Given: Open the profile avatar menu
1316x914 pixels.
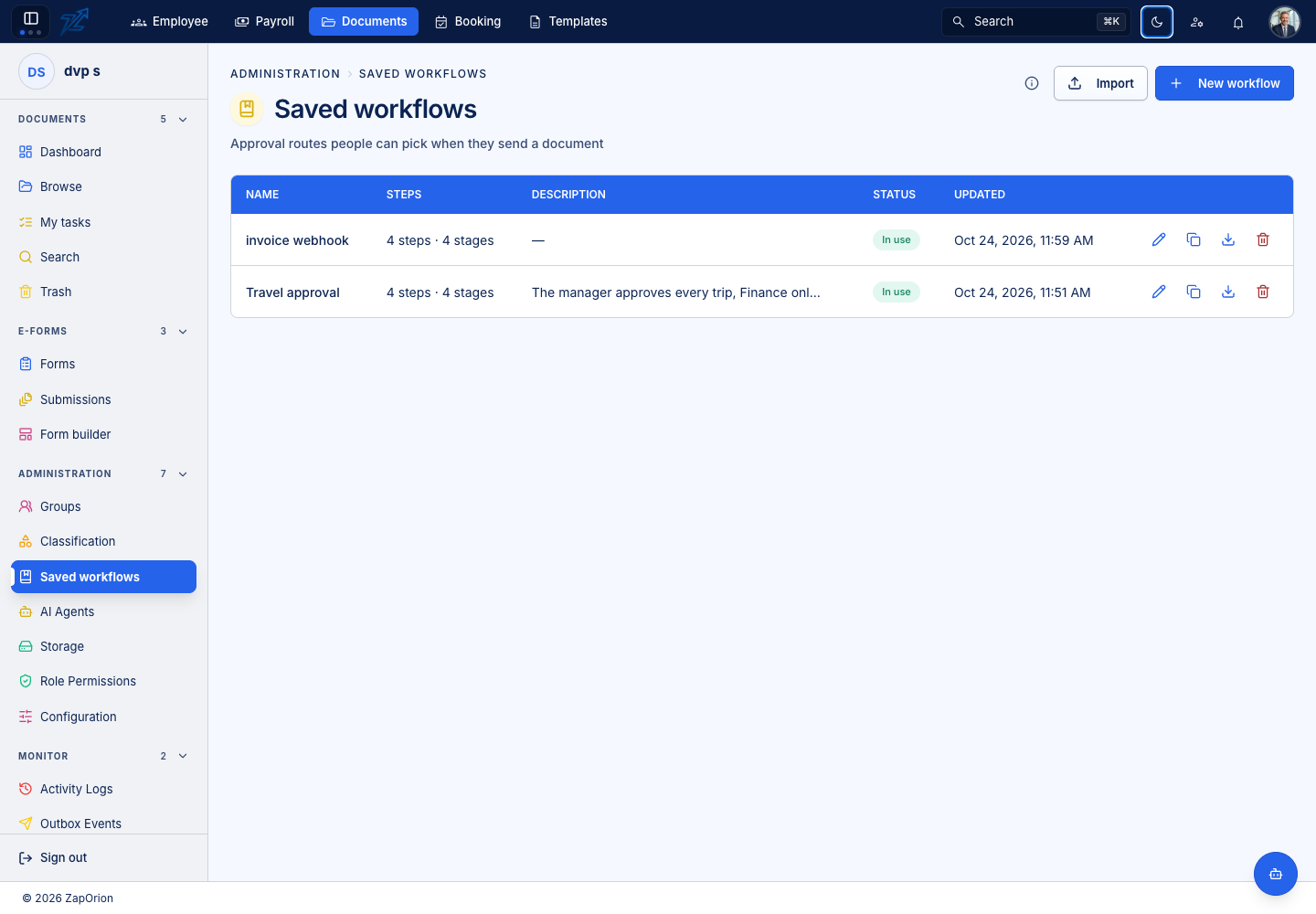Looking at the screenshot, I should (x=1285, y=21).
